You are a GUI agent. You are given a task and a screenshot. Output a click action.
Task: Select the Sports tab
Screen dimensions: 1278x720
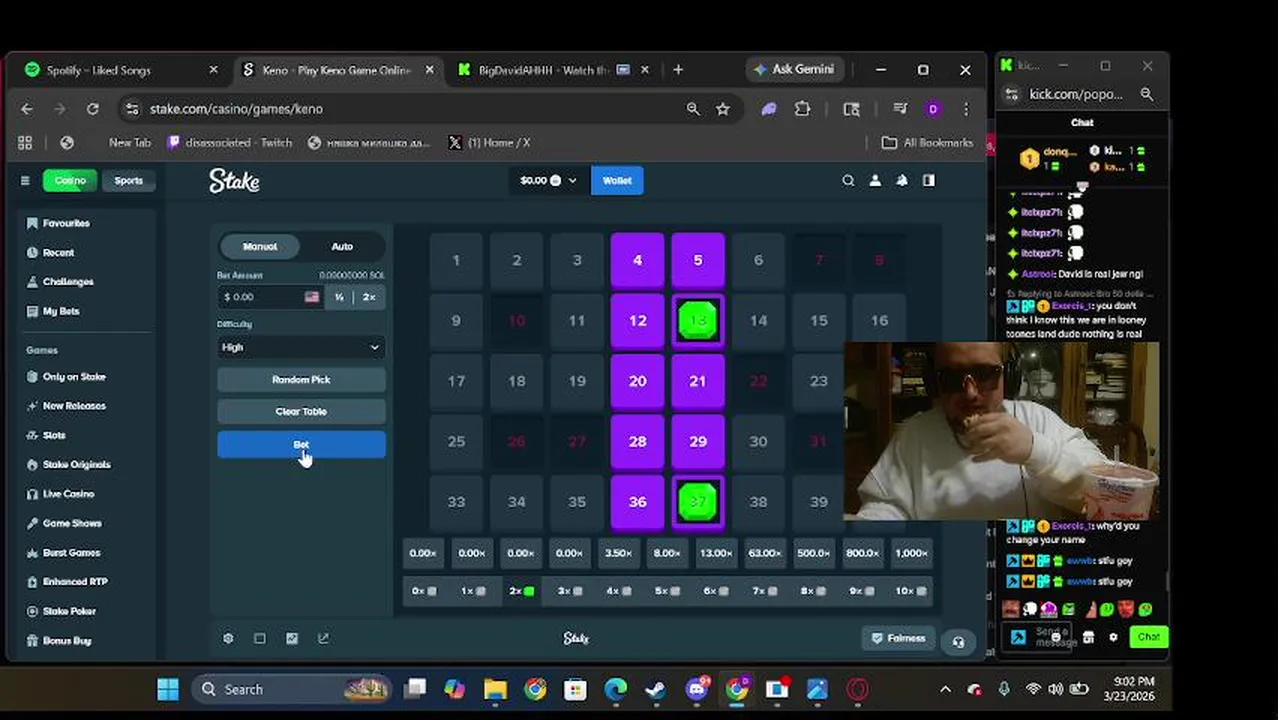pos(128,181)
